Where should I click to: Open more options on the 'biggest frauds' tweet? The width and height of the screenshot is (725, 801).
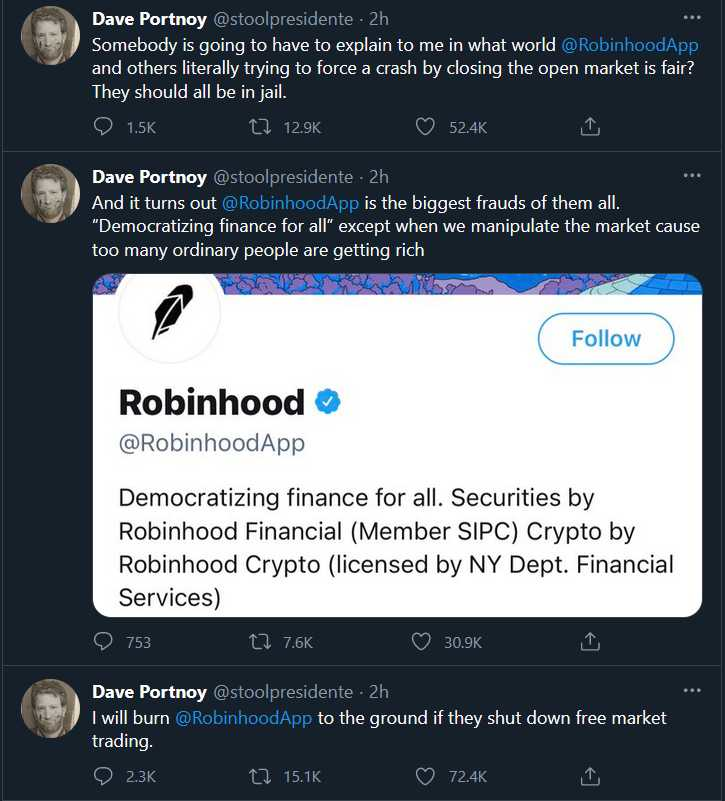[692, 176]
